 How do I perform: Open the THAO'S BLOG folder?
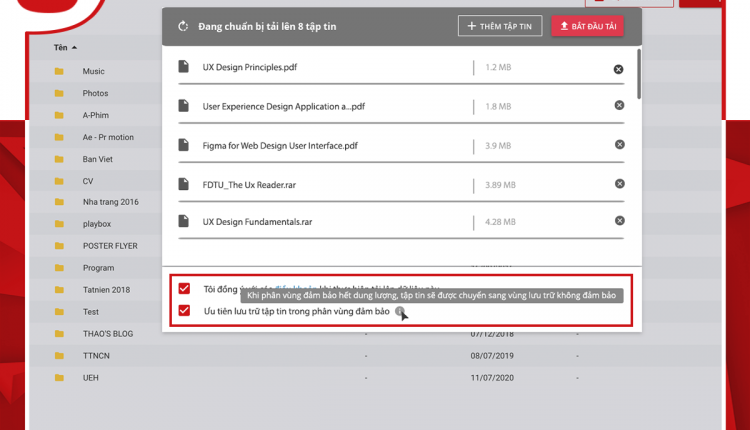click(108, 334)
